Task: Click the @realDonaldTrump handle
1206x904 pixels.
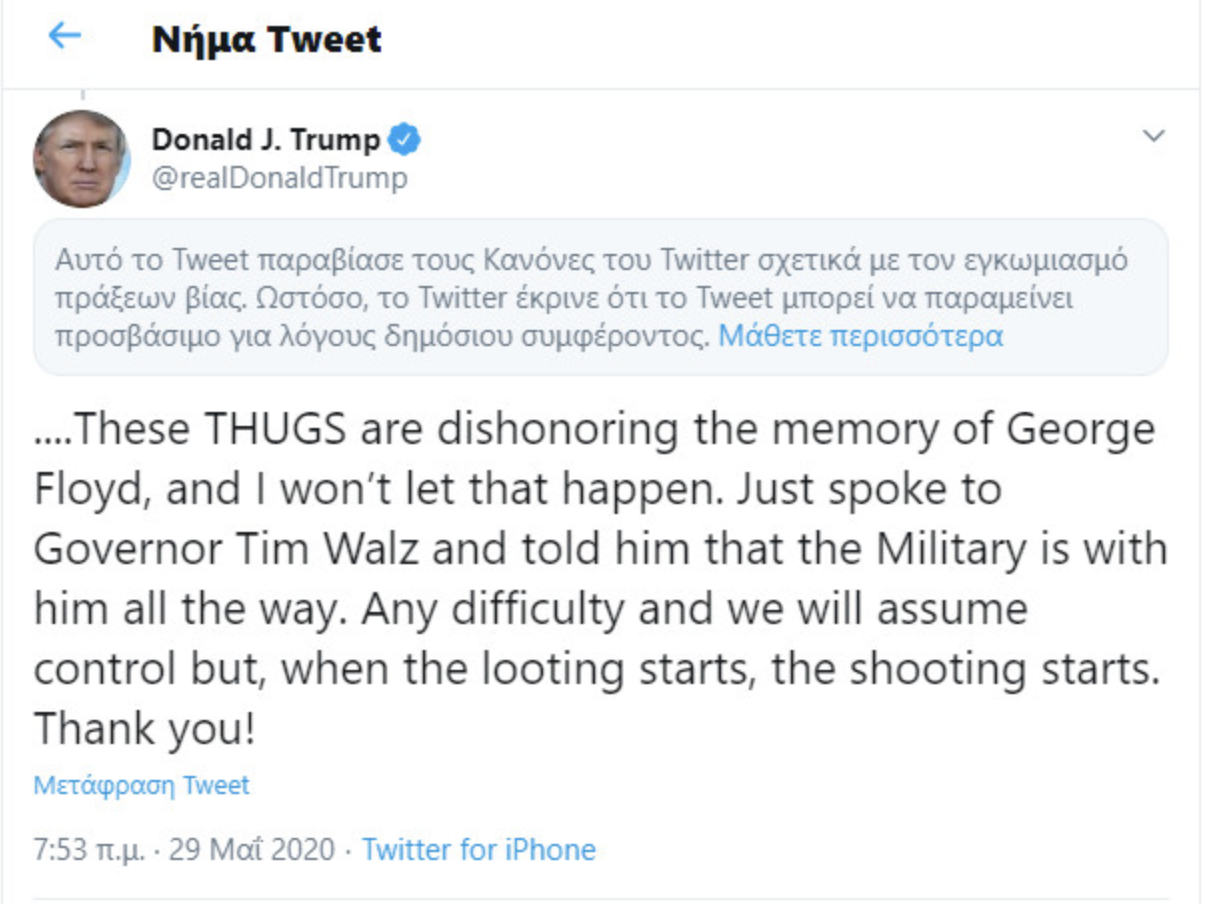Action: pyautogui.click(x=279, y=178)
